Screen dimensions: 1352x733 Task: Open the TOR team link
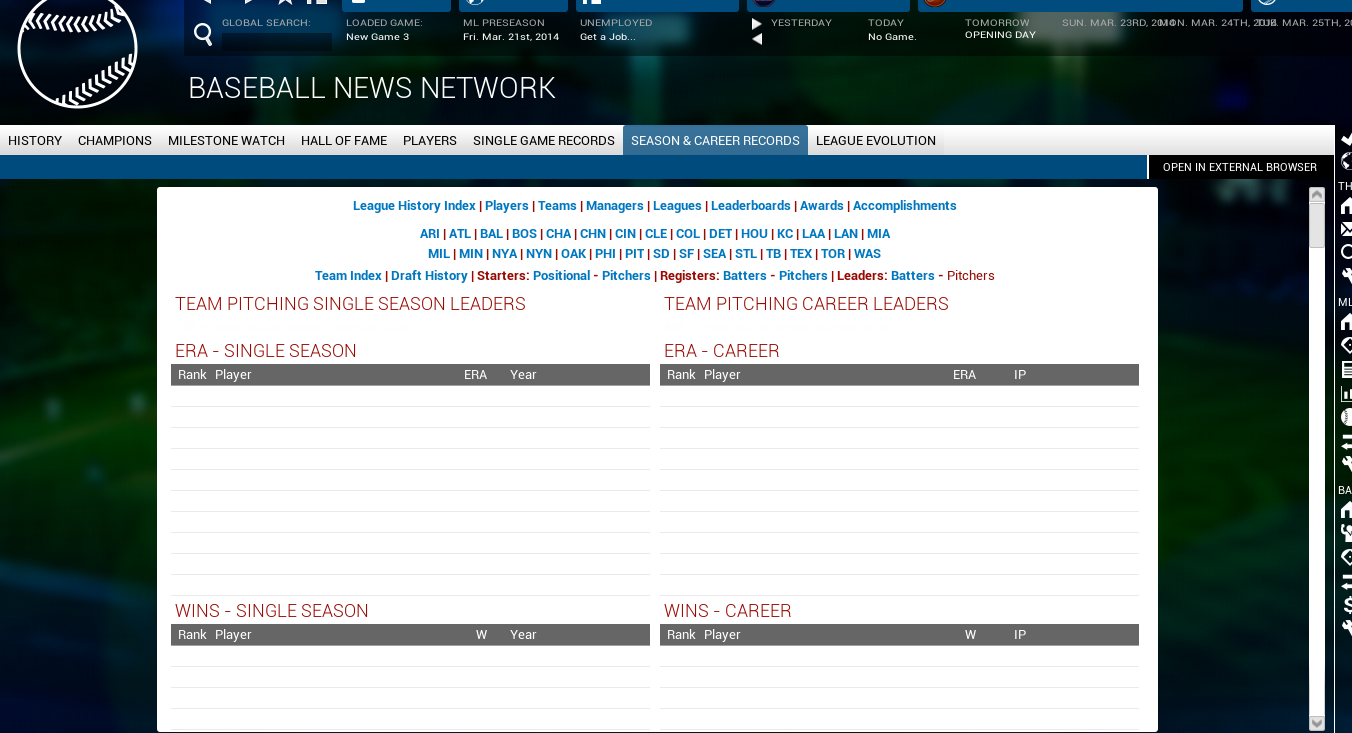pyautogui.click(x=833, y=254)
